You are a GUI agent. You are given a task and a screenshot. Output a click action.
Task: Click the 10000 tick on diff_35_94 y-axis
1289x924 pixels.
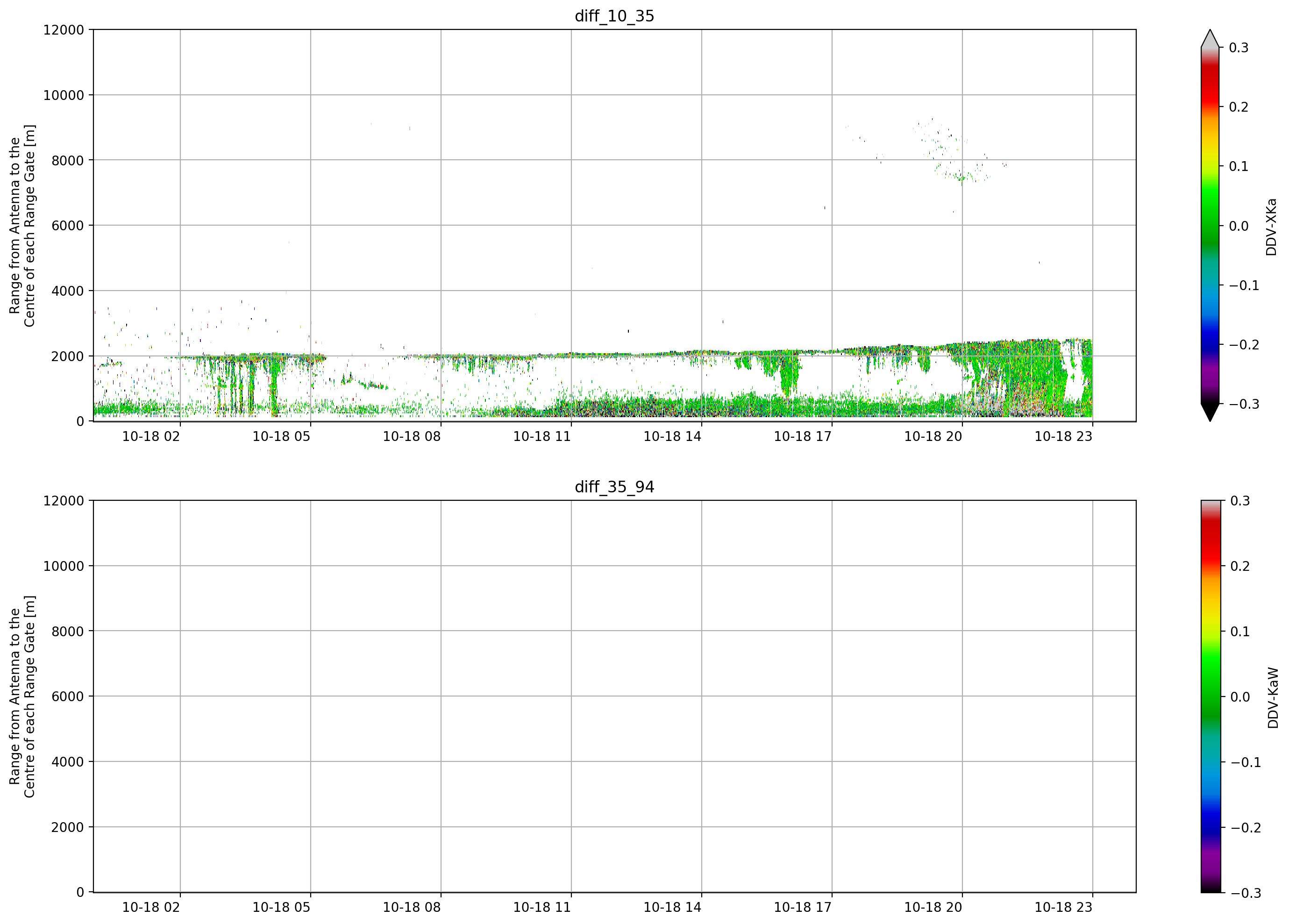[64, 566]
